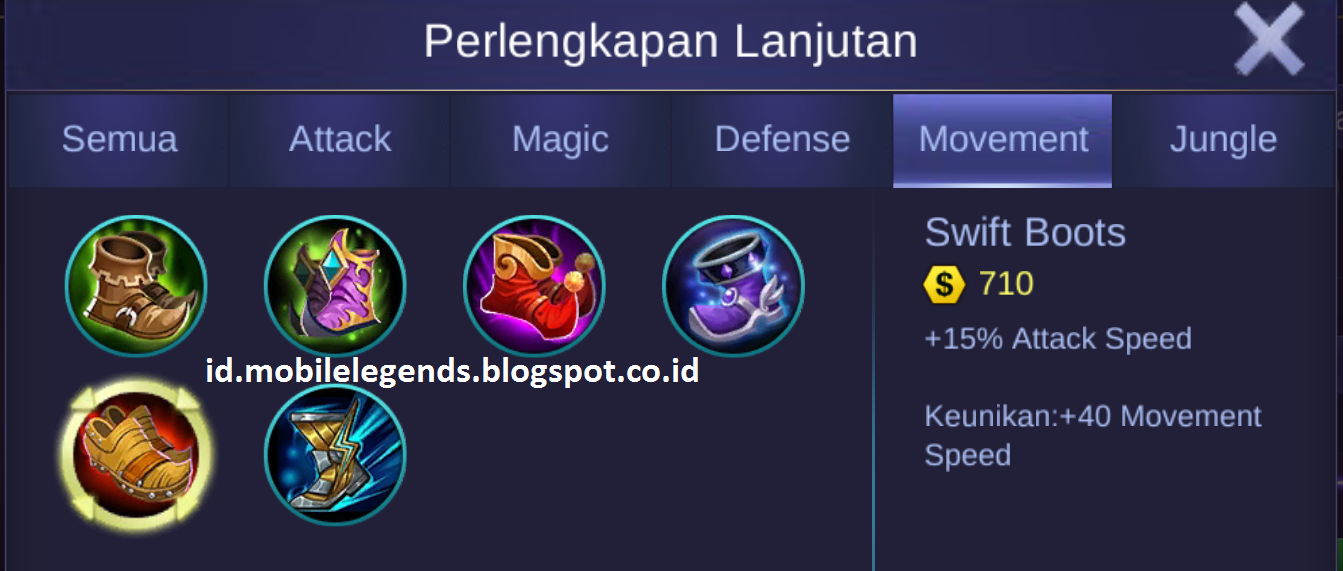Go to the Magic tab
1343x571 pixels.
560,140
